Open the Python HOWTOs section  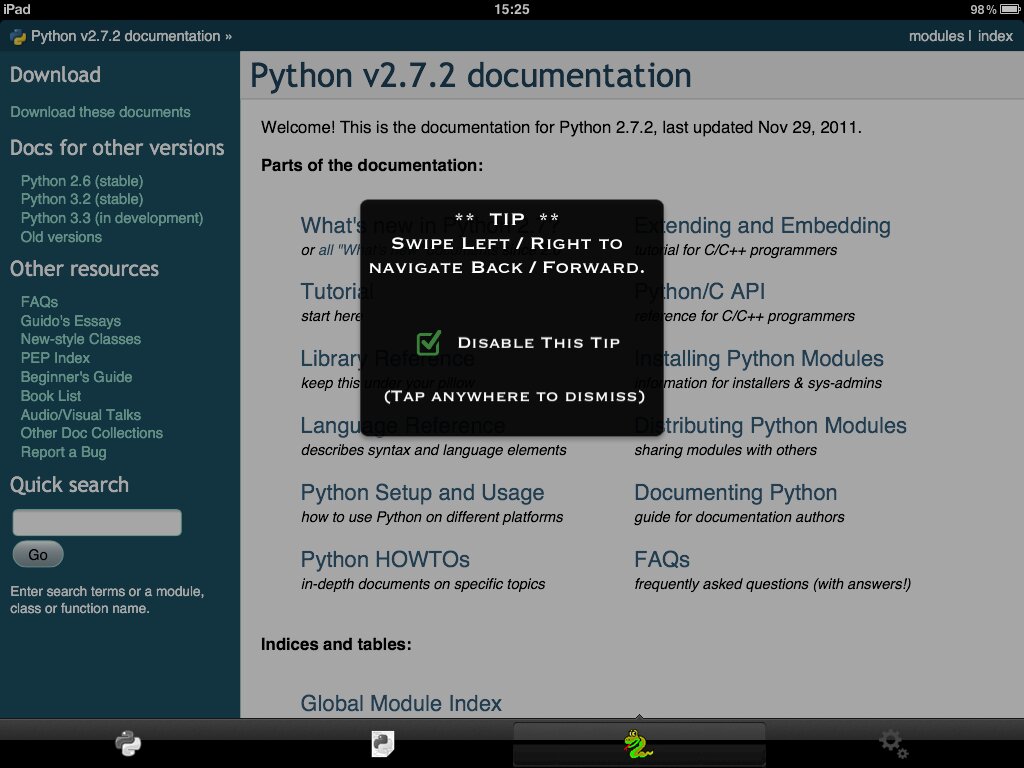click(x=385, y=560)
